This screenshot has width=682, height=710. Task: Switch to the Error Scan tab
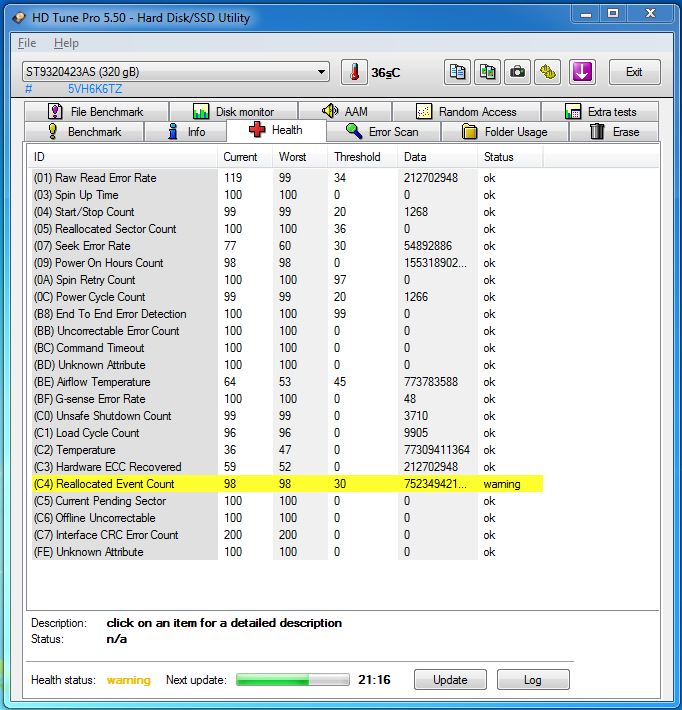[x=383, y=132]
